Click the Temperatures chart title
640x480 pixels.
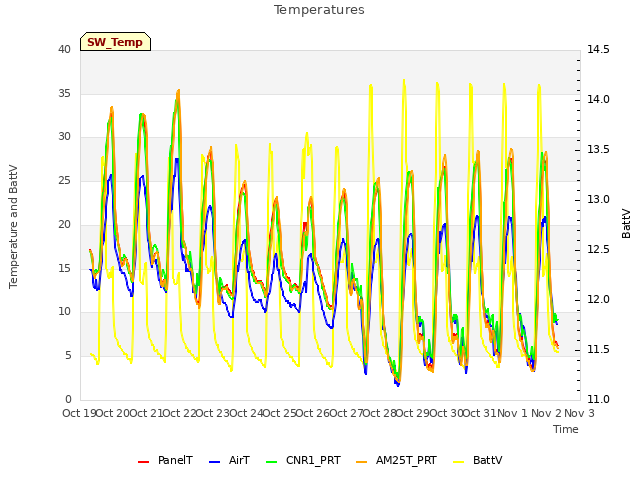tap(319, 10)
